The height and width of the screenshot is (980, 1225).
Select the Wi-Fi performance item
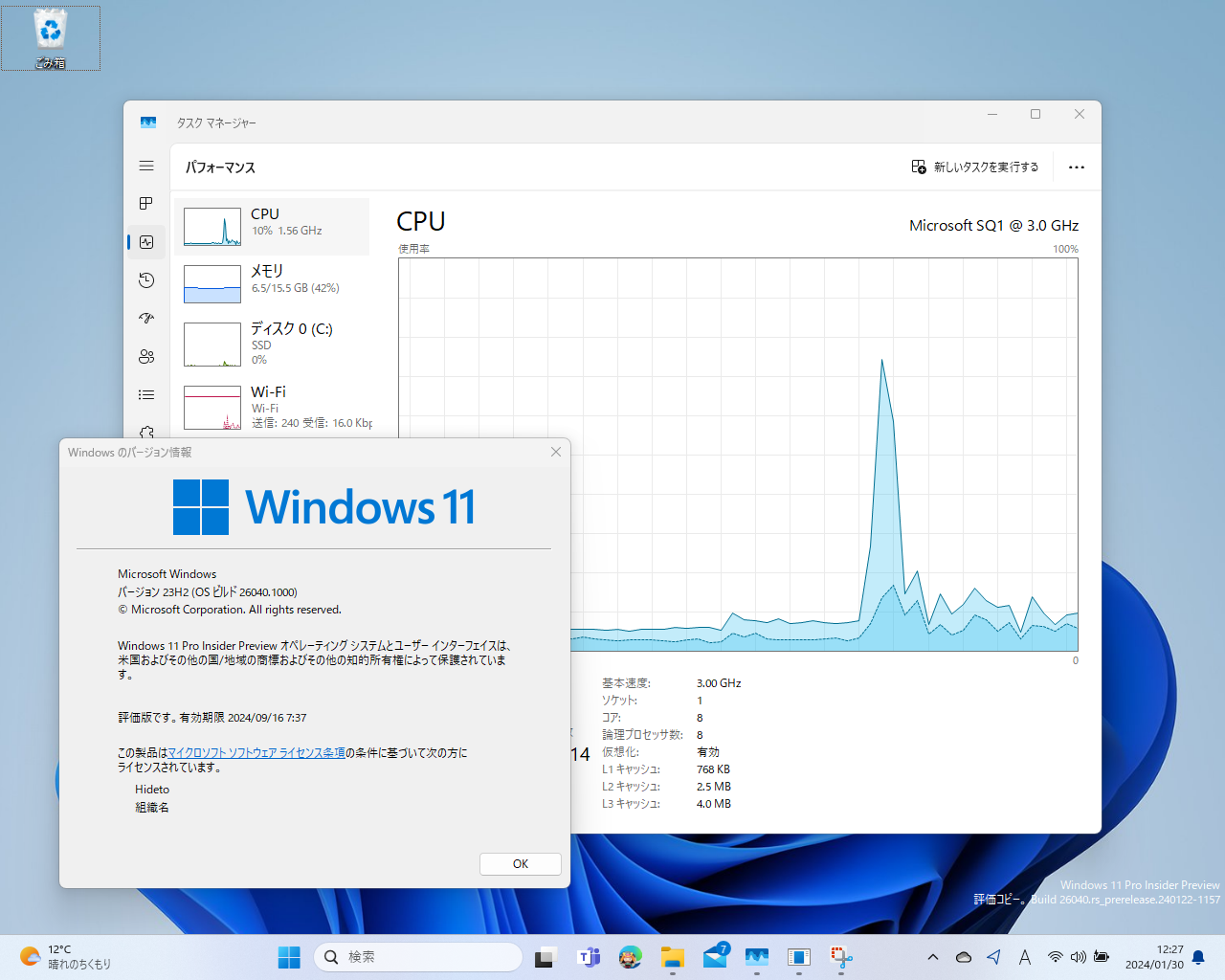tap(272, 407)
